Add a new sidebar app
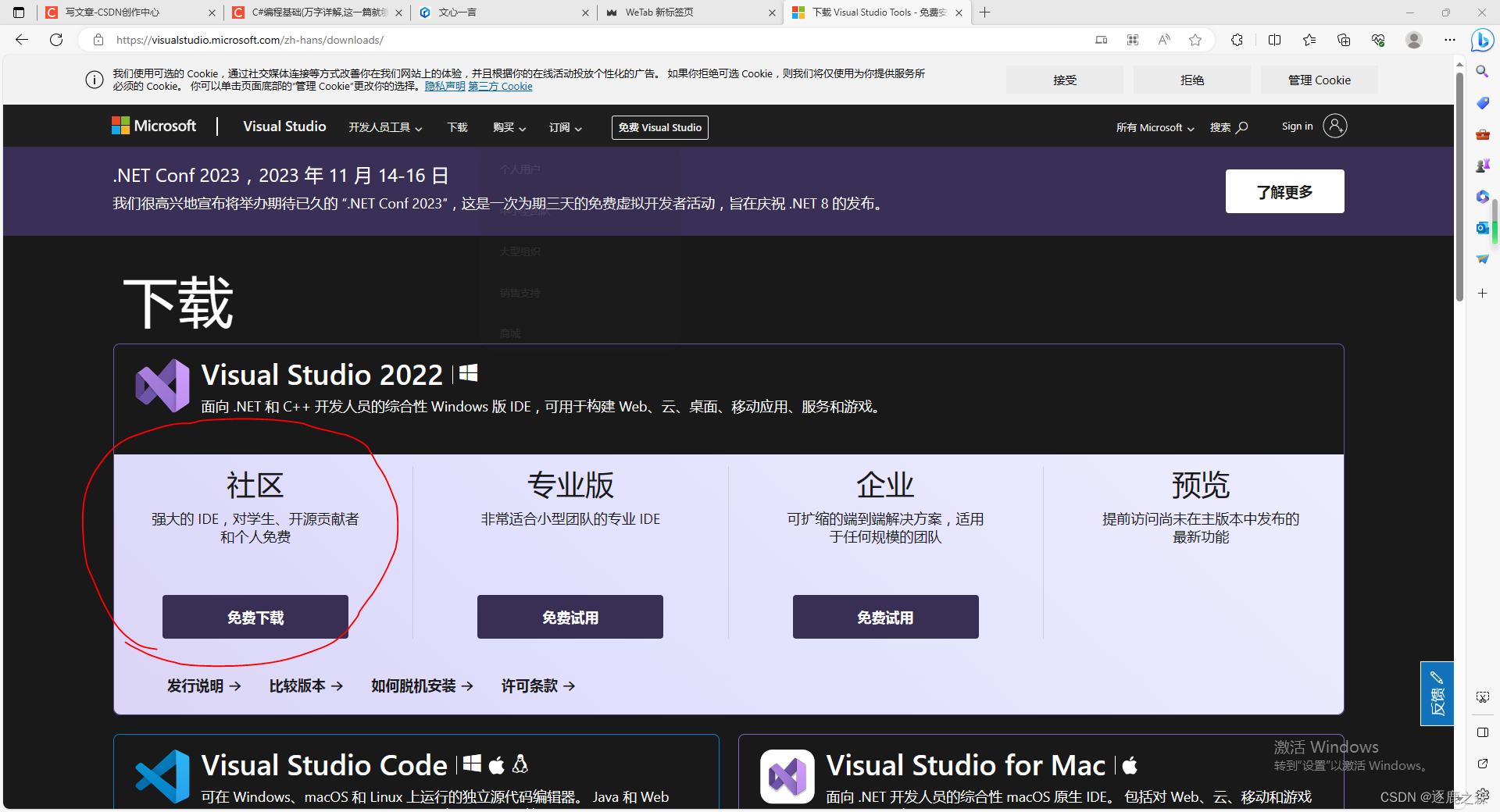The width and height of the screenshot is (1500, 812). [1482, 294]
